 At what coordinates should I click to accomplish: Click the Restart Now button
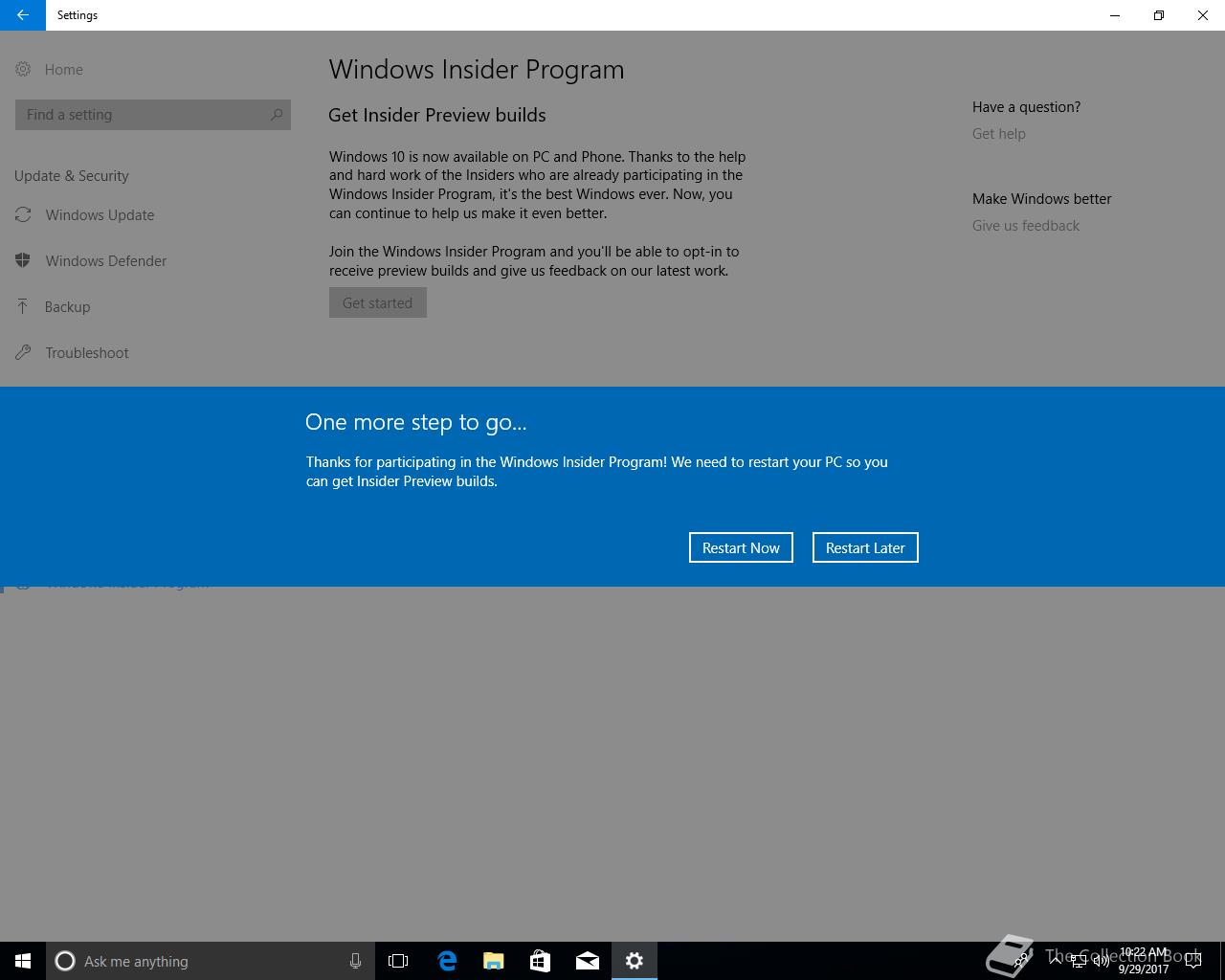741,547
